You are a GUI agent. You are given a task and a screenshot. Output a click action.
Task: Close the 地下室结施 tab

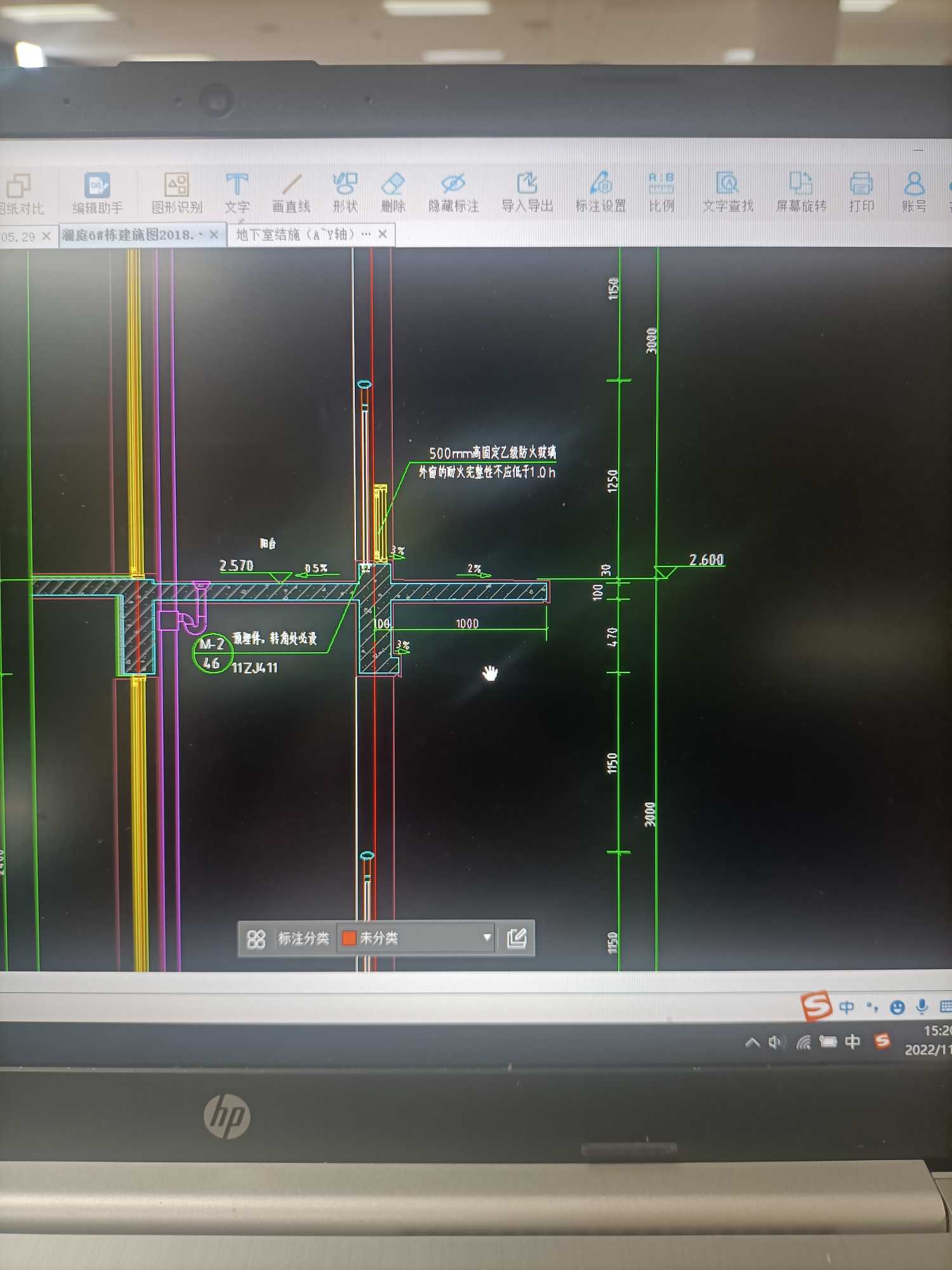[x=382, y=234]
